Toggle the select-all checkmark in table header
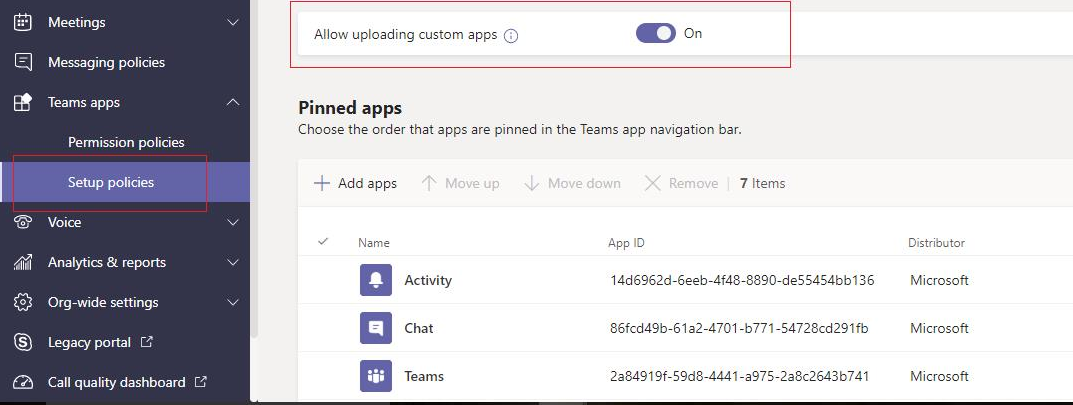1073x405 pixels. pos(323,241)
